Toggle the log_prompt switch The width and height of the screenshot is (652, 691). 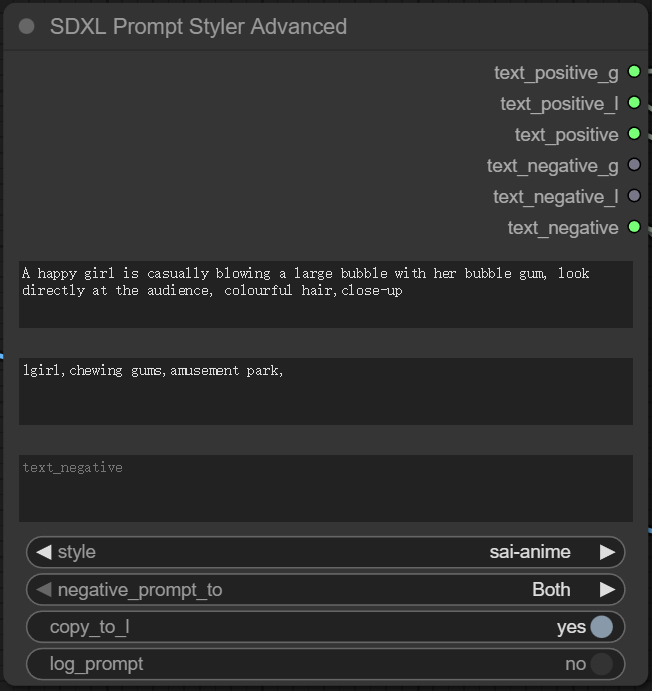click(x=600, y=664)
